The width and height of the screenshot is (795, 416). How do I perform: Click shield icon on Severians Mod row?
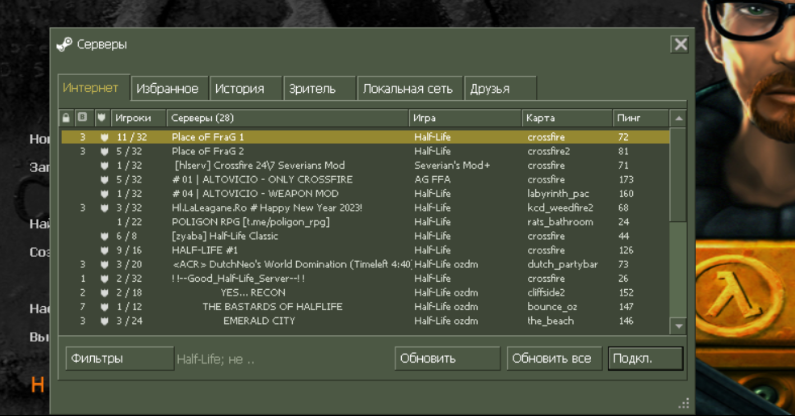click(104, 165)
